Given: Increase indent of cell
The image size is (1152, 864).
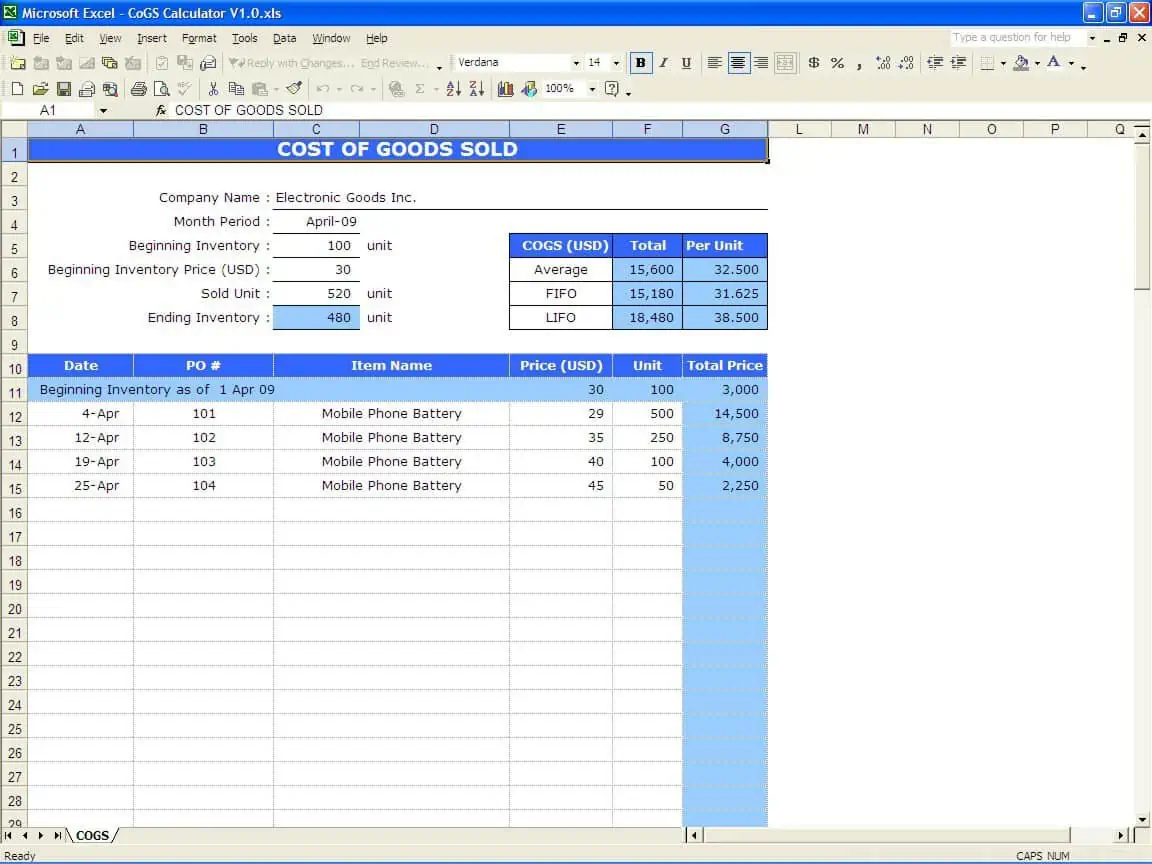Looking at the screenshot, I should click(x=959, y=63).
